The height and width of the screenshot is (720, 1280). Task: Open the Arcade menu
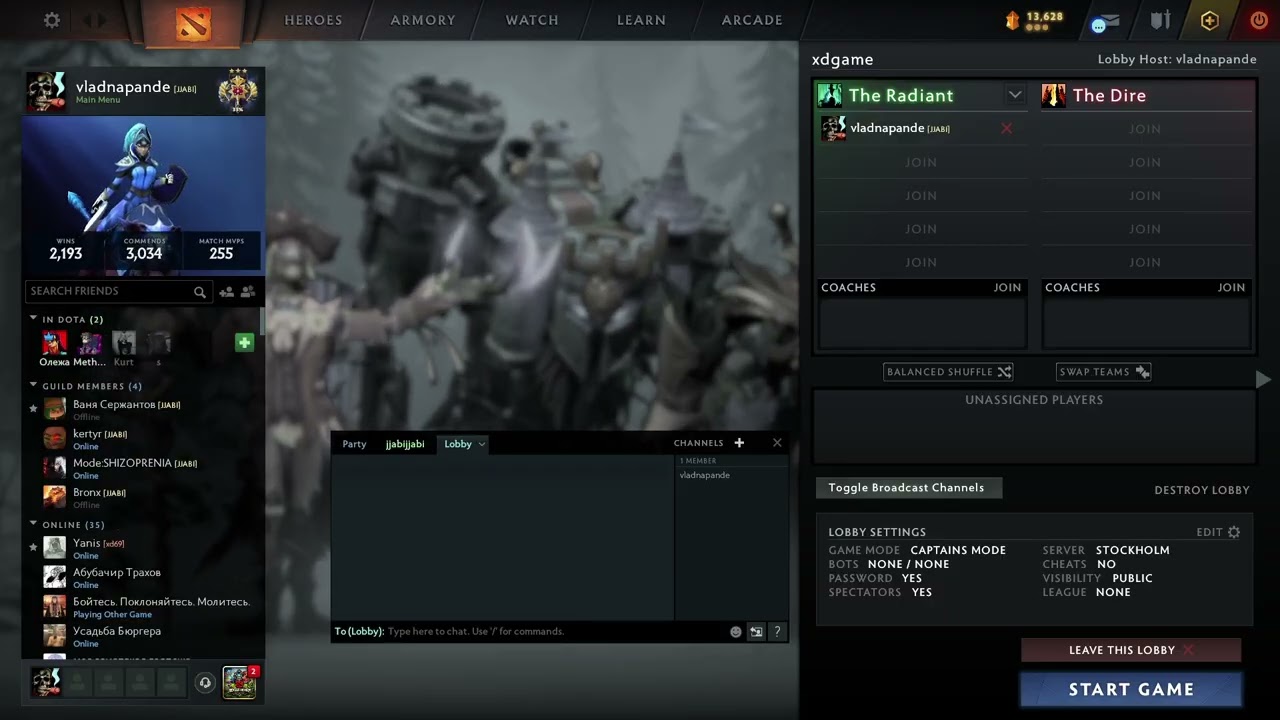pyautogui.click(x=752, y=20)
